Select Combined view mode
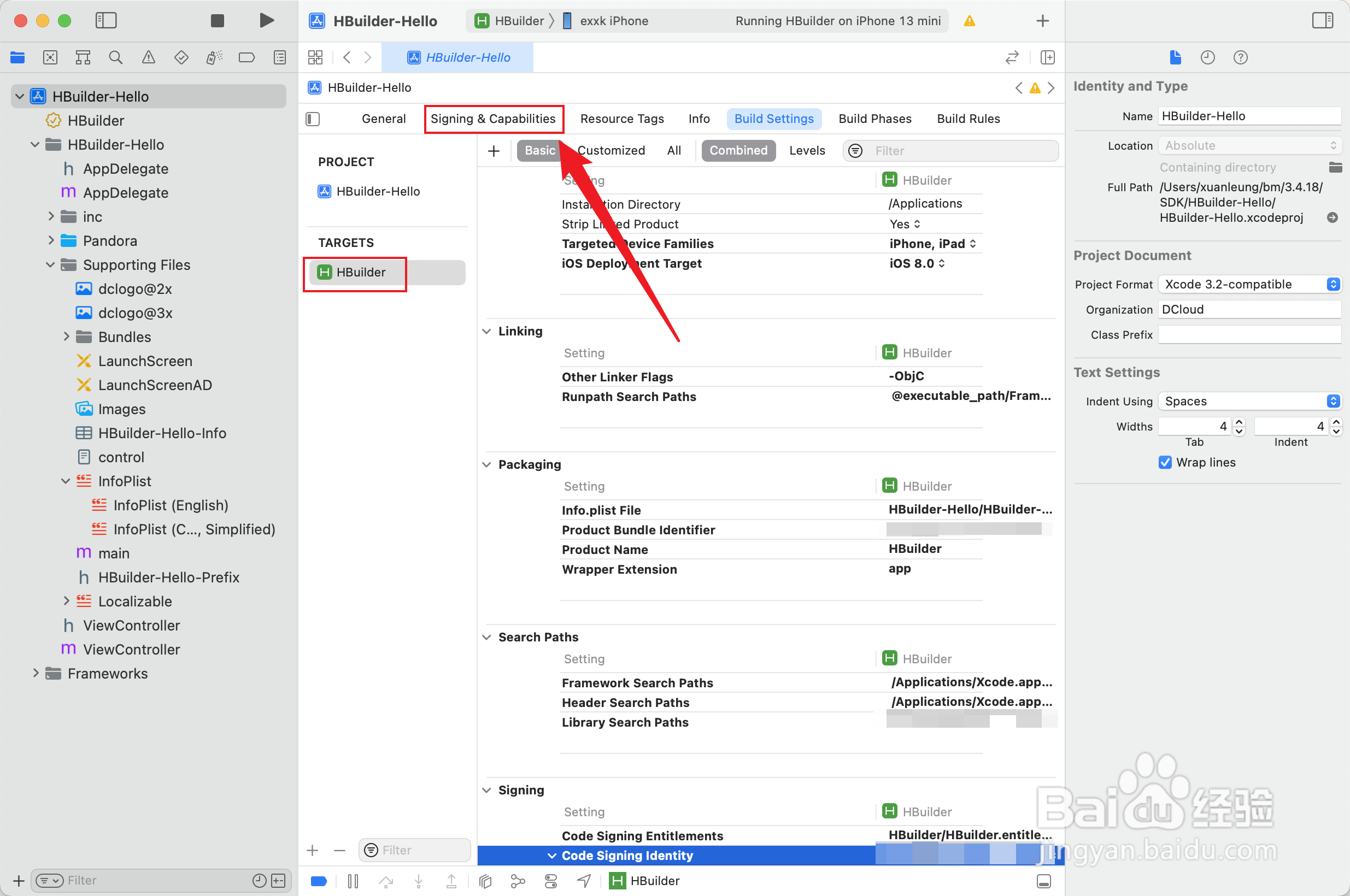 pos(738,150)
